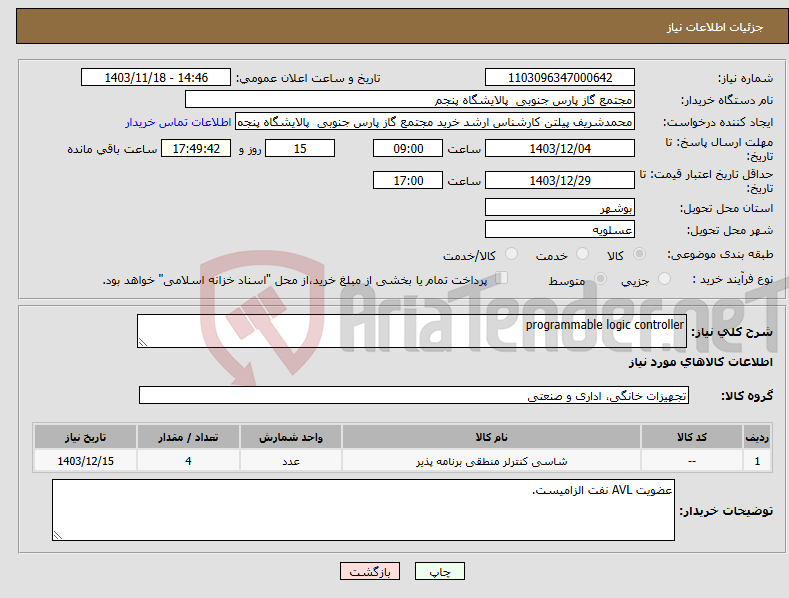
Task: Click the کد کالا column header
Action: coord(692,437)
